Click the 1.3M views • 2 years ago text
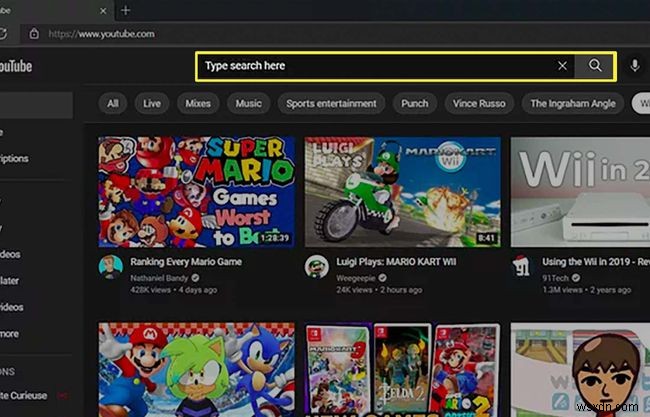 click(587, 290)
